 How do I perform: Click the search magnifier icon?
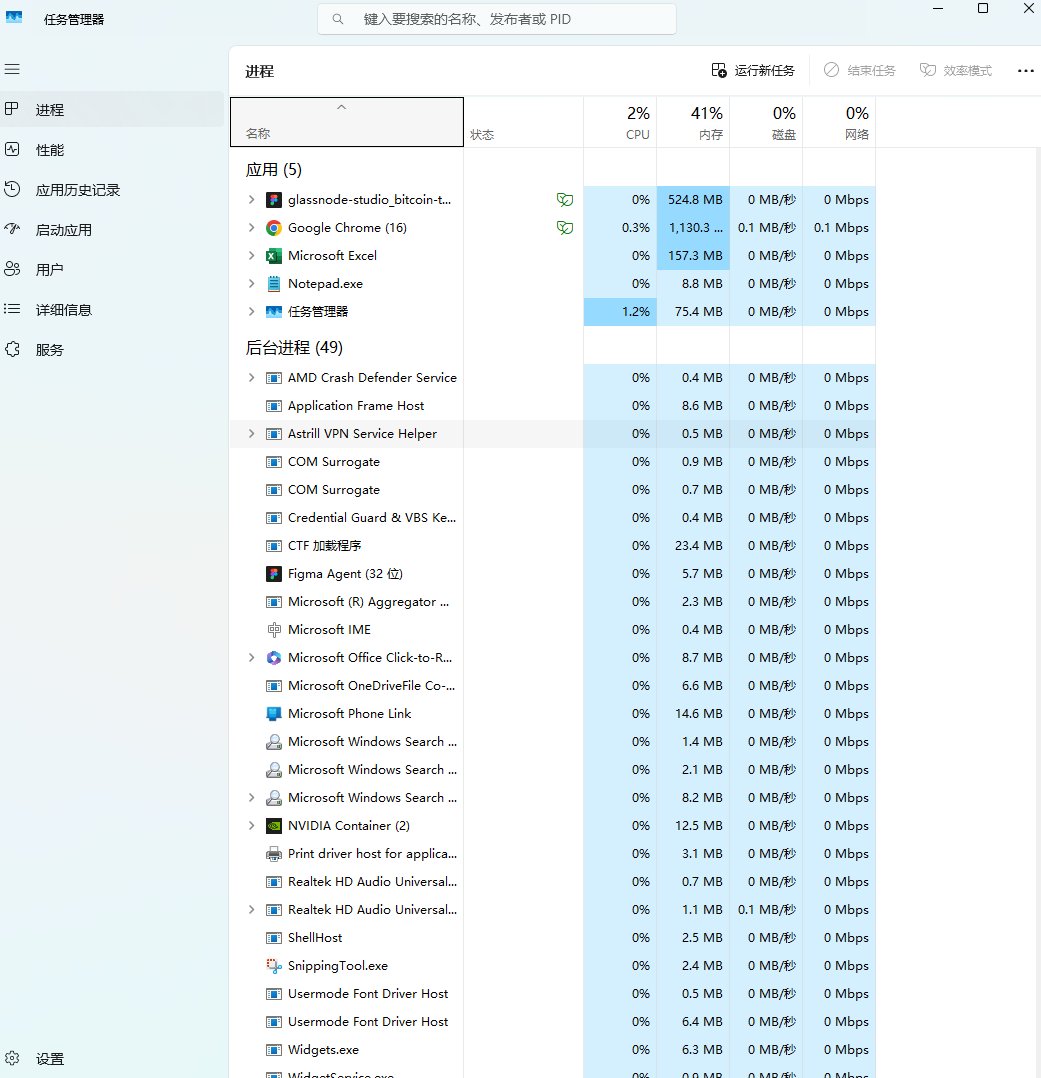(338, 19)
